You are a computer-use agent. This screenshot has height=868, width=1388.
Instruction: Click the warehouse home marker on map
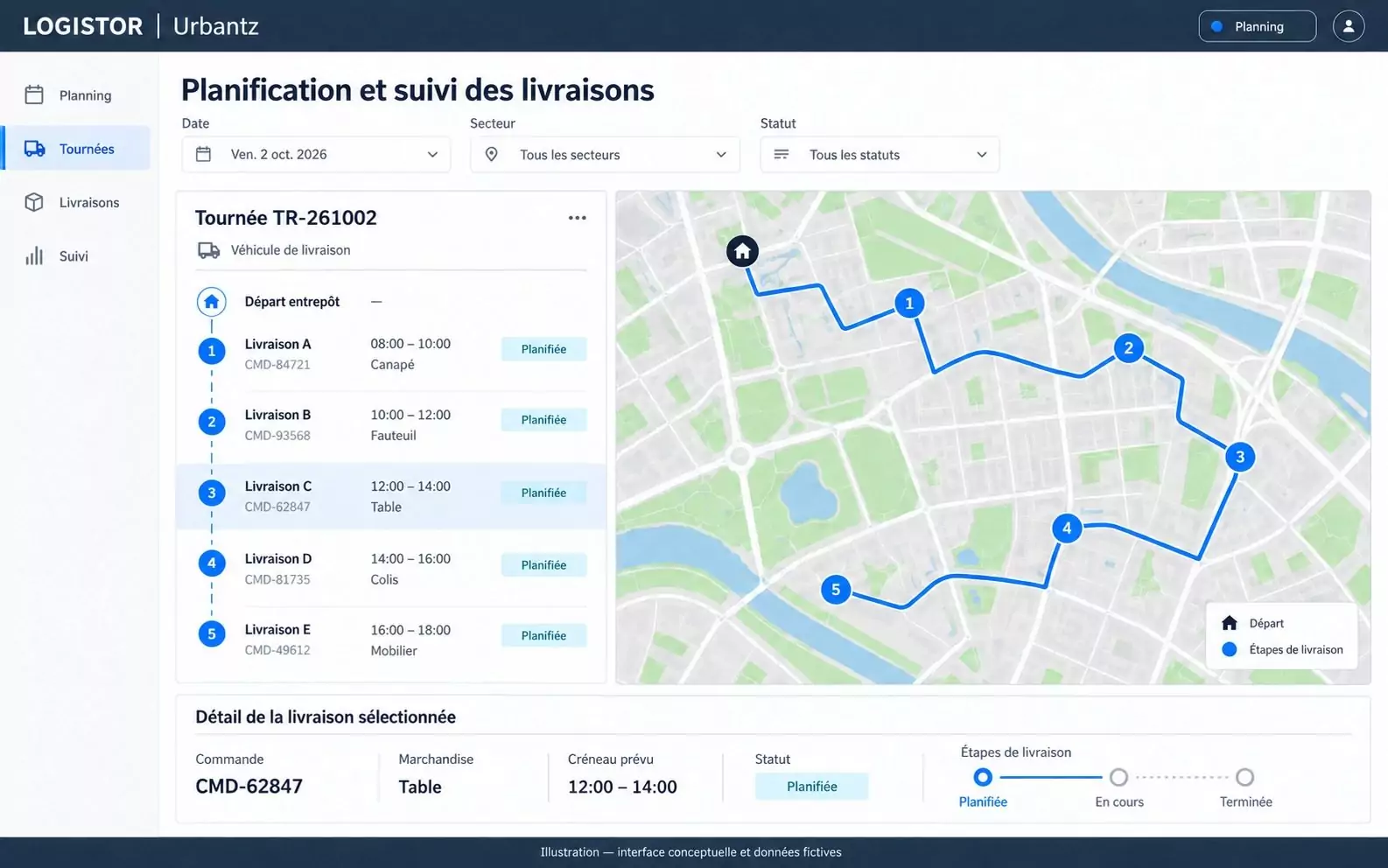742,252
